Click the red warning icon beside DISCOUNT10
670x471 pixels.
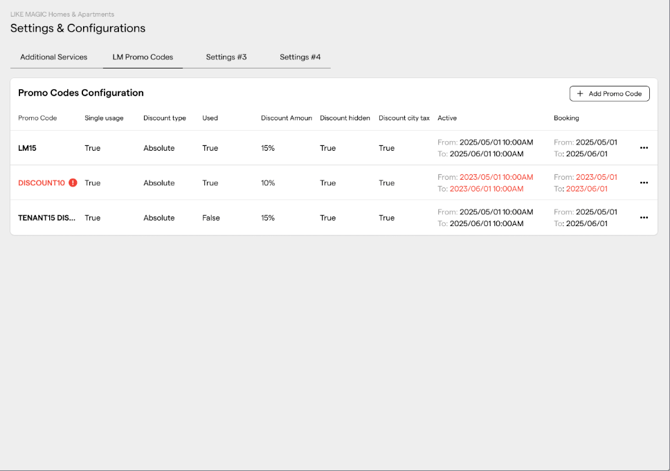(73, 183)
